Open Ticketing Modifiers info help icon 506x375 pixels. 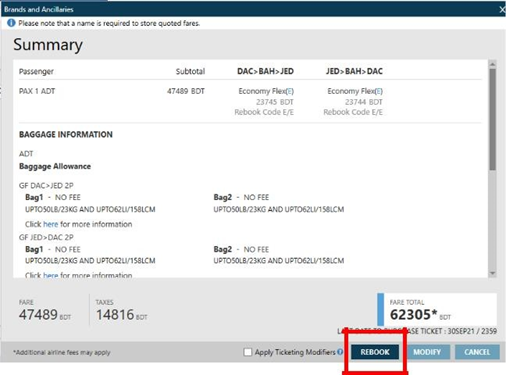[x=340, y=352]
